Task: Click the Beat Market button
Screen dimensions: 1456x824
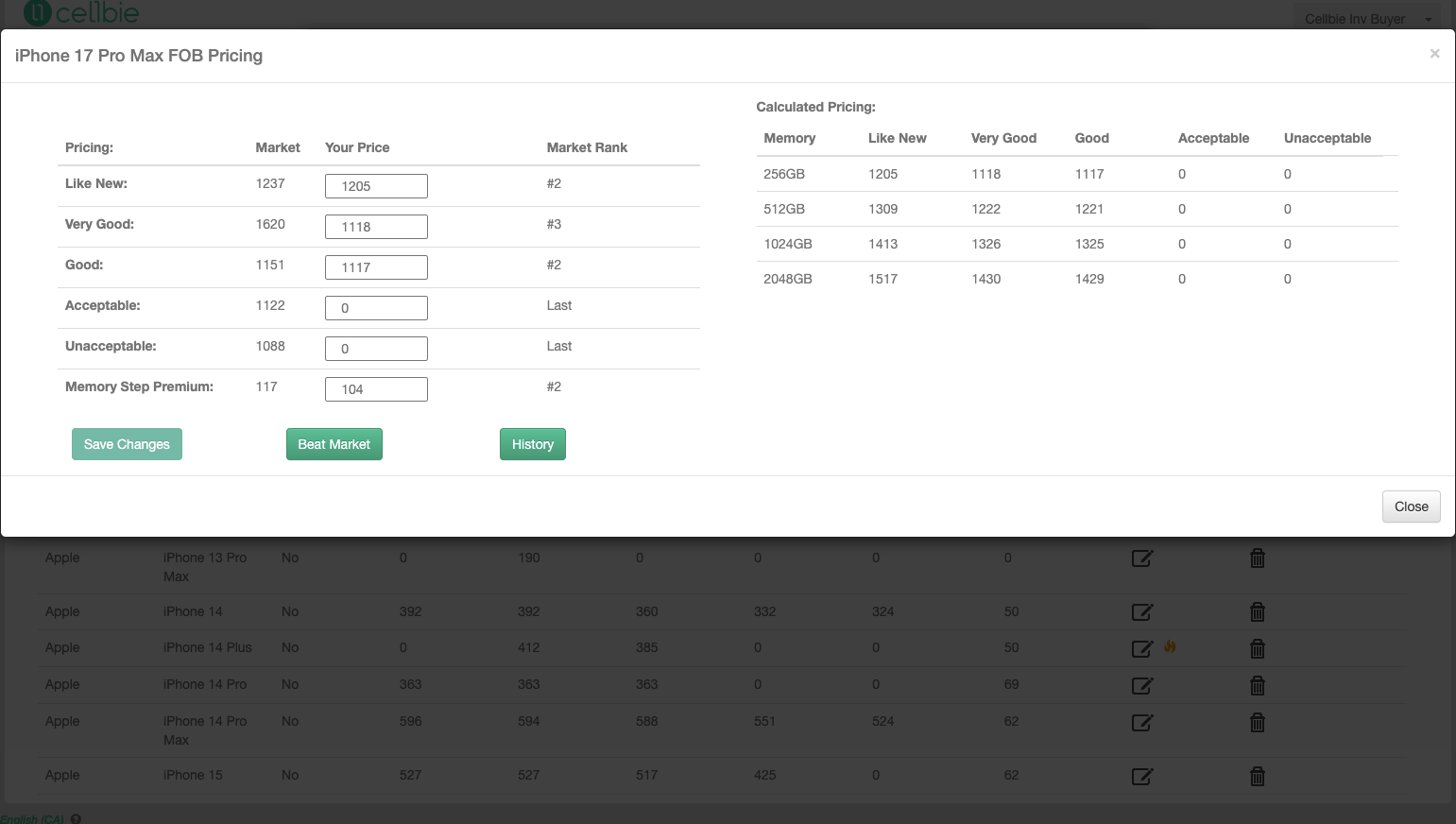Action: click(x=334, y=444)
